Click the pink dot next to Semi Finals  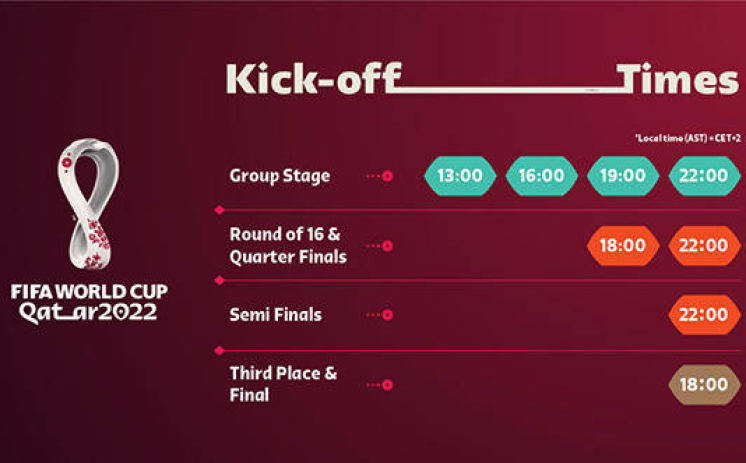point(388,315)
